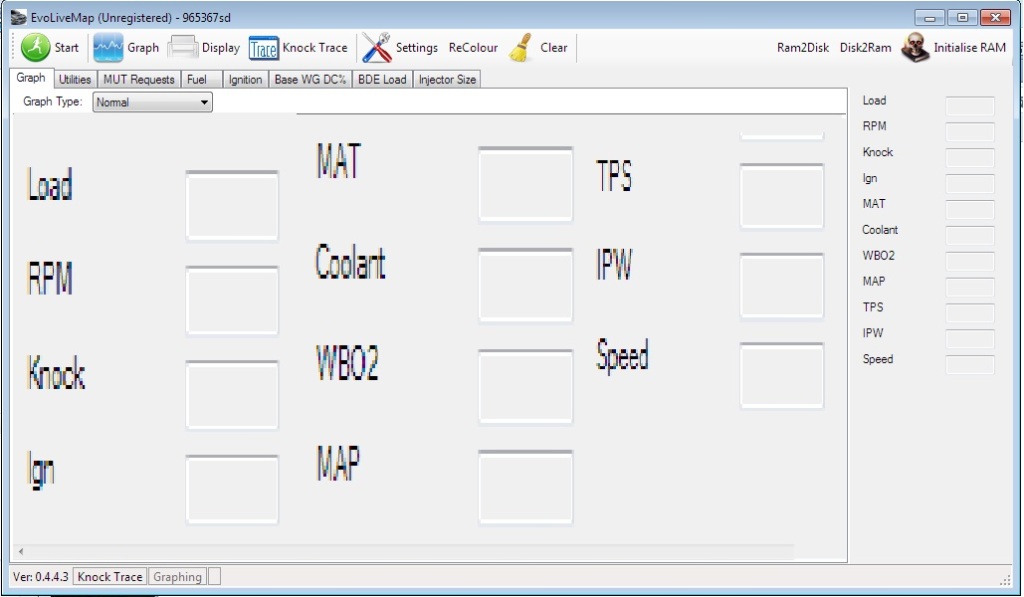Click the window resize grip
The image size is (1024, 597).
[1006, 579]
